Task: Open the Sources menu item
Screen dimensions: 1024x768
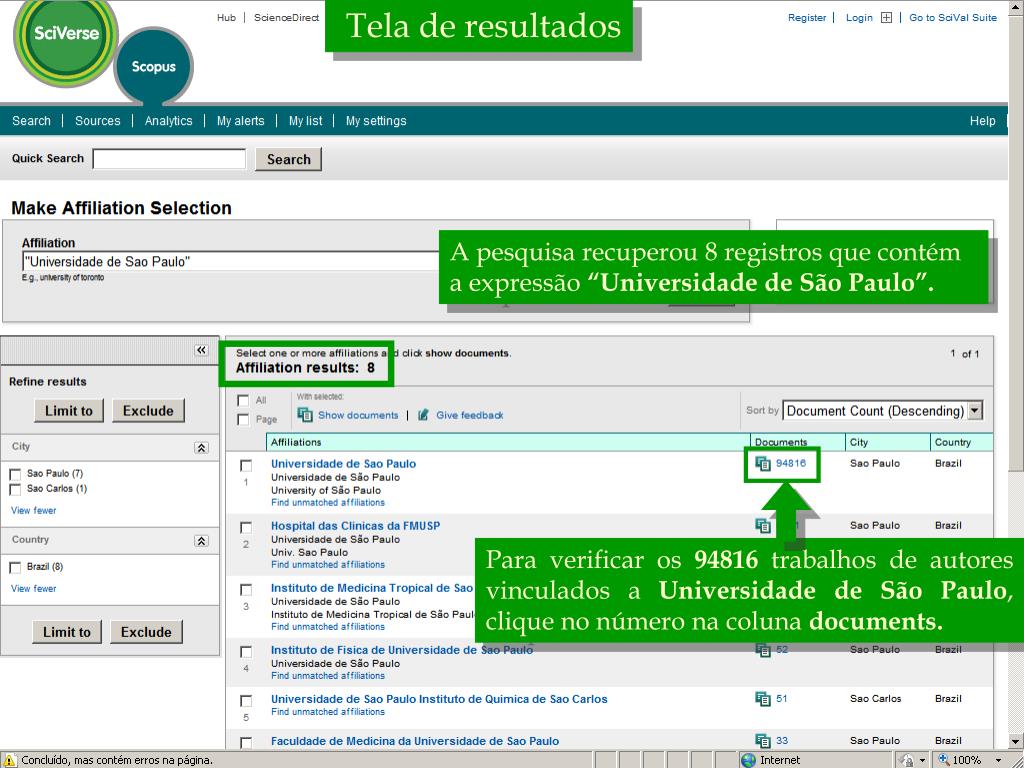Action: click(x=98, y=121)
